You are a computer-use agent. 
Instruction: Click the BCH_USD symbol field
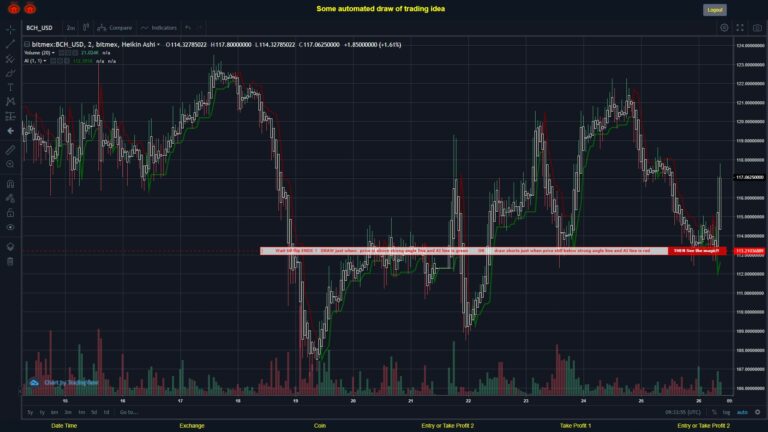point(39,28)
